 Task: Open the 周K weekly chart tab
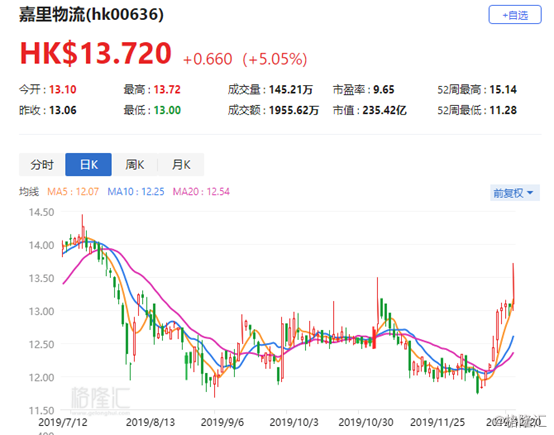pyautogui.click(x=135, y=165)
